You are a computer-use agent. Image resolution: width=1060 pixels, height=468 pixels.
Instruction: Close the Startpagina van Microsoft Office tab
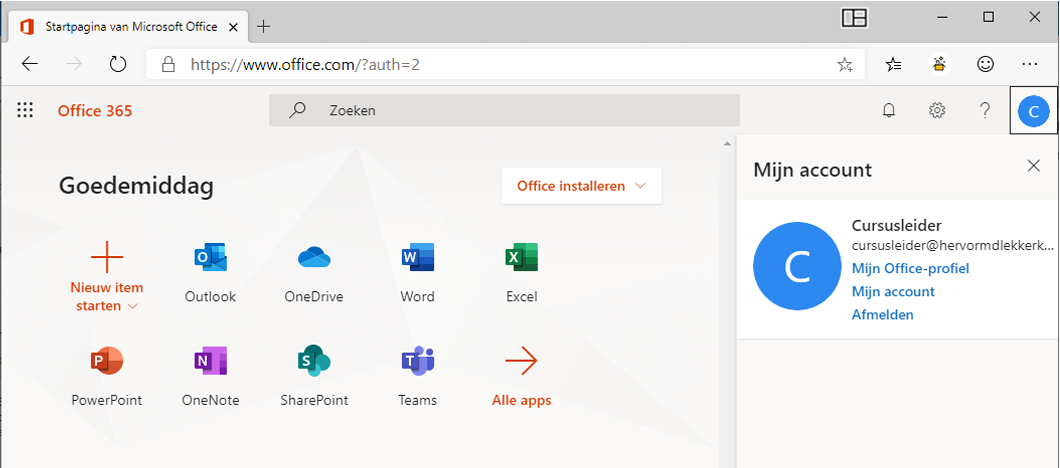click(x=233, y=27)
